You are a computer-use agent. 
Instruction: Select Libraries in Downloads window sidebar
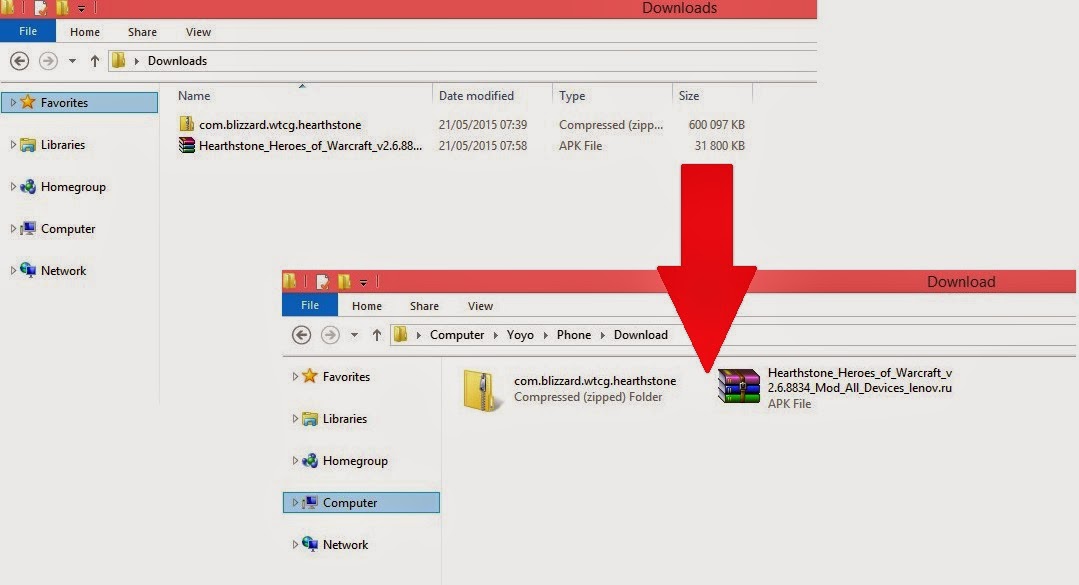pos(63,145)
